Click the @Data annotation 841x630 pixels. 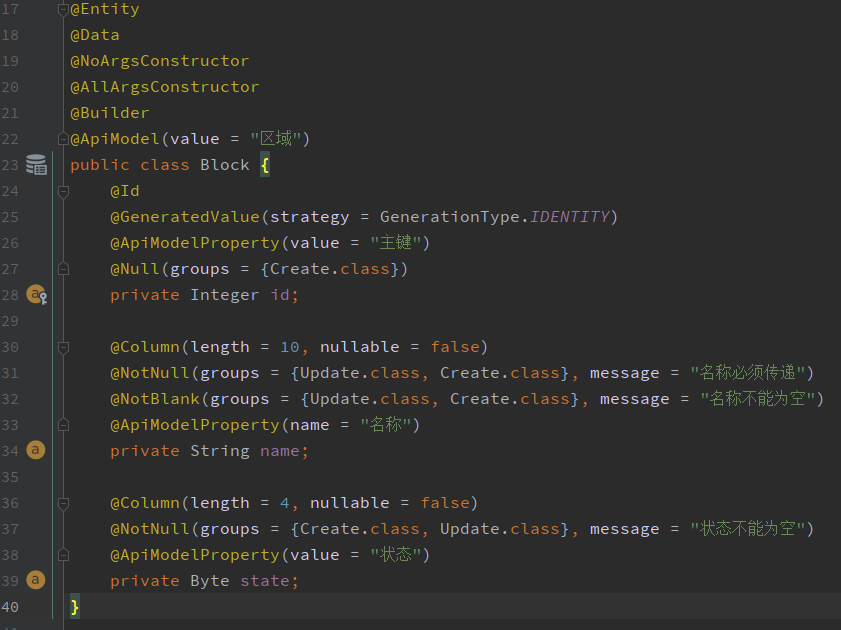95,35
